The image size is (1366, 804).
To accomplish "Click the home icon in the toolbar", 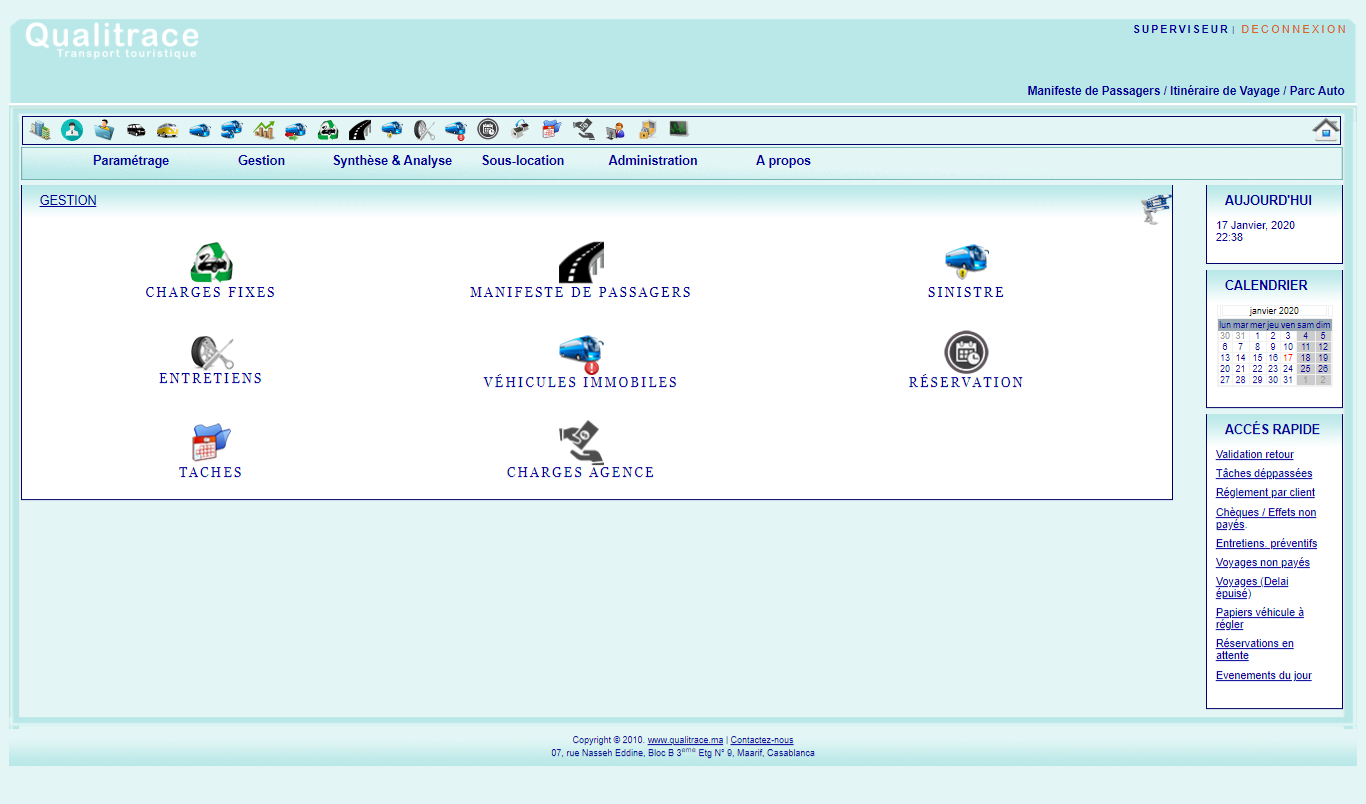I will (x=1326, y=130).
